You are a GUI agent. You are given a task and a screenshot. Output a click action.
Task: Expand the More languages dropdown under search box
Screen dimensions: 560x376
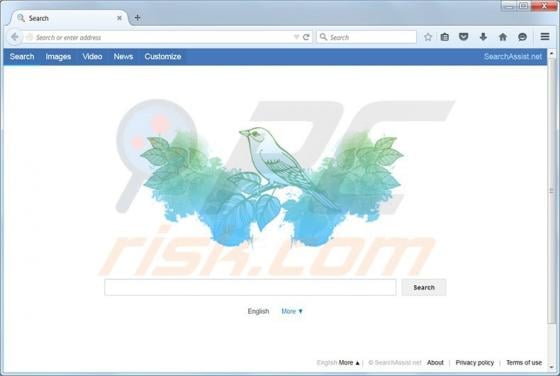tap(292, 311)
